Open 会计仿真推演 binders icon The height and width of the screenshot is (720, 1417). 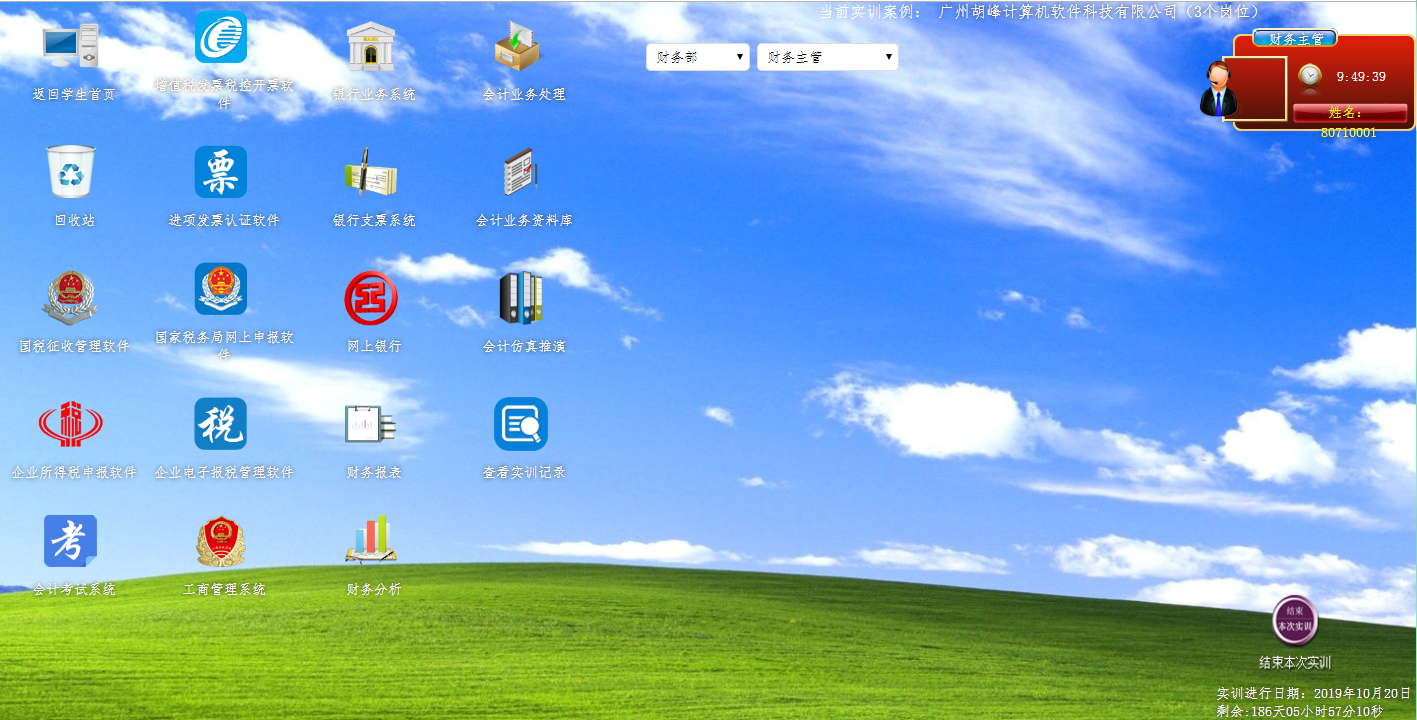(x=521, y=298)
